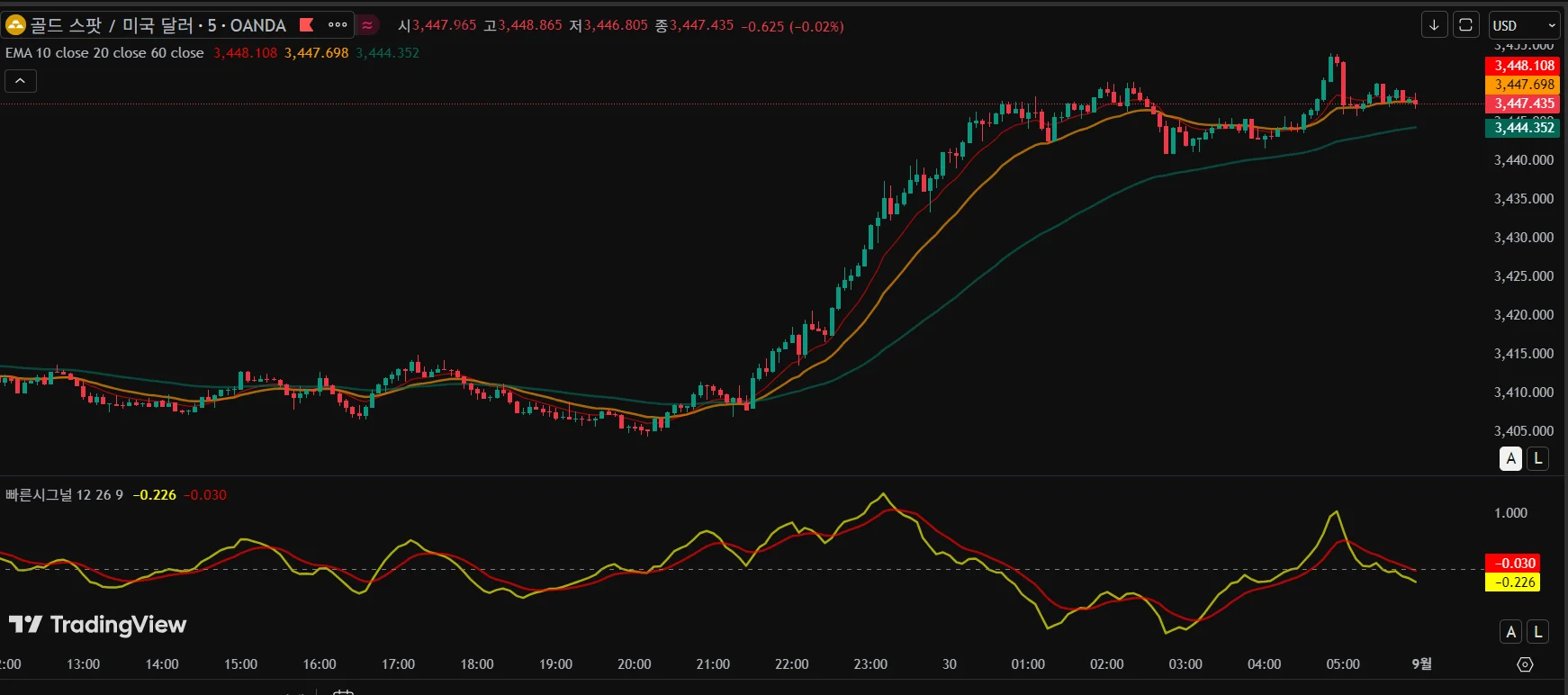Screen dimensions: 1568x695
Task: Click the green 3,444.352 price scale label
Action: [x=1522, y=128]
